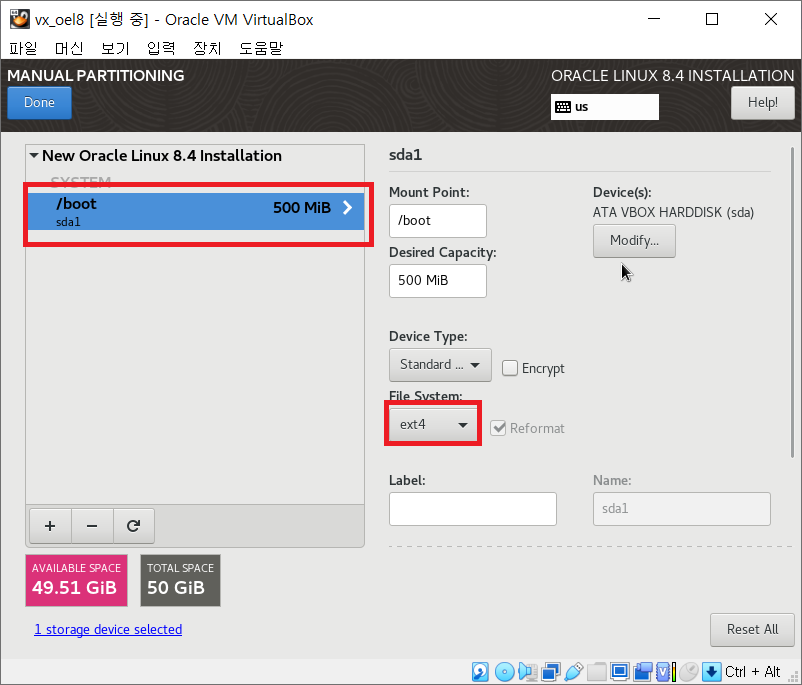Open the File System ext4 dropdown
This screenshot has height=685, width=802.
[433, 425]
